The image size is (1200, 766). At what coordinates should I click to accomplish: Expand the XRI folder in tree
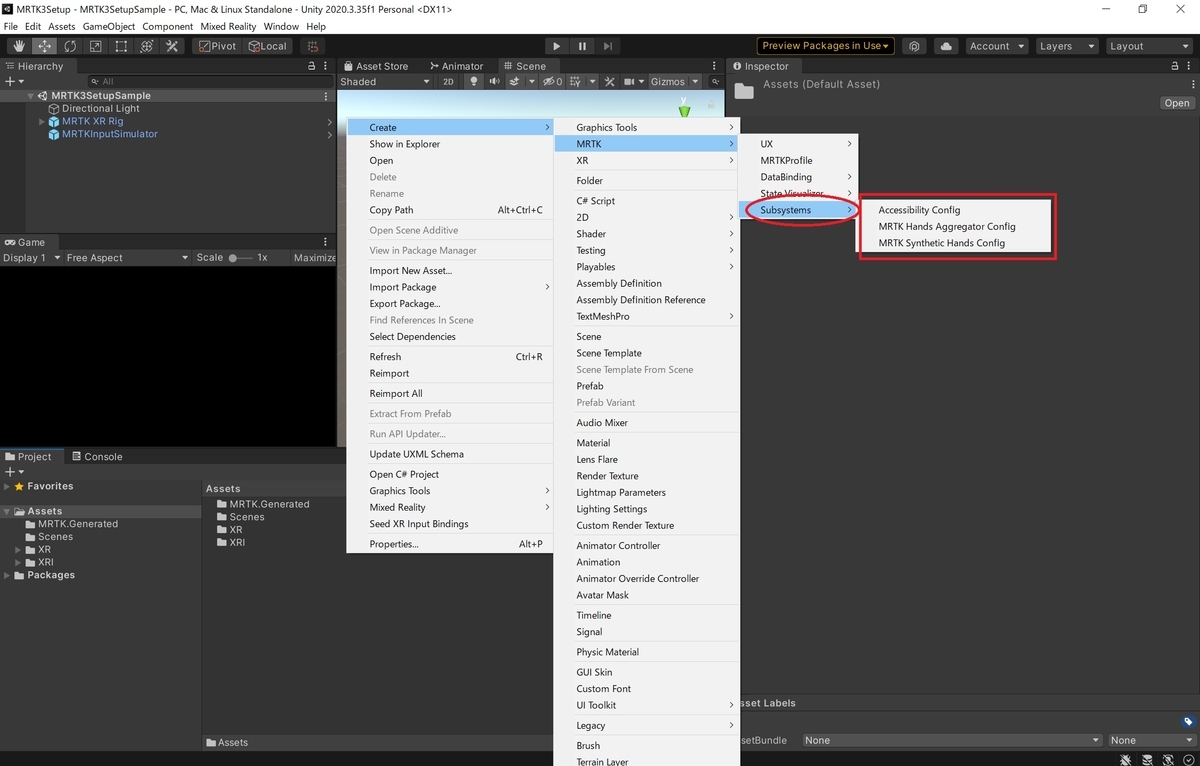coord(18,562)
